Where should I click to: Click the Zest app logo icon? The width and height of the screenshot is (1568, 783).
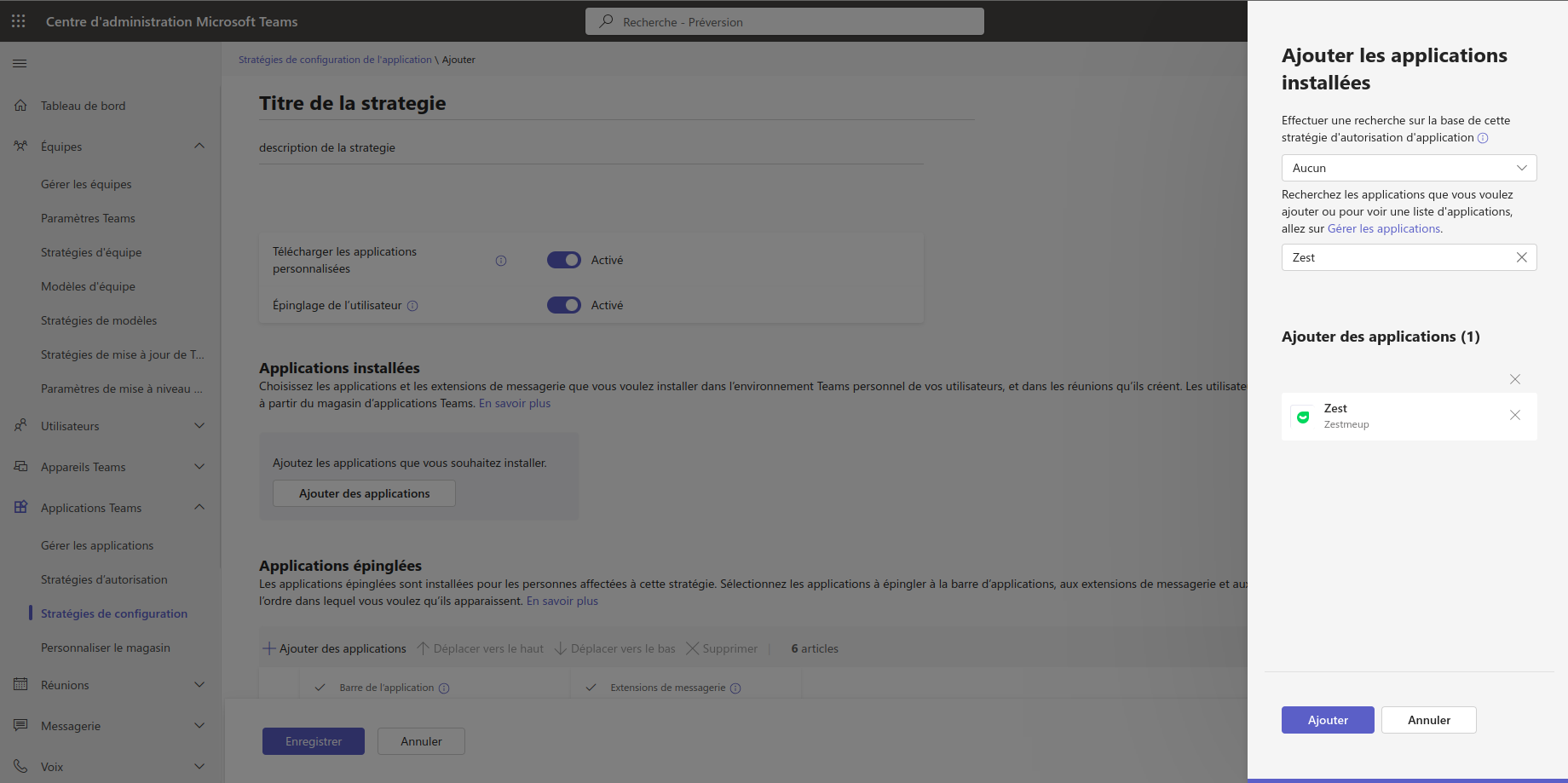[x=1302, y=417]
